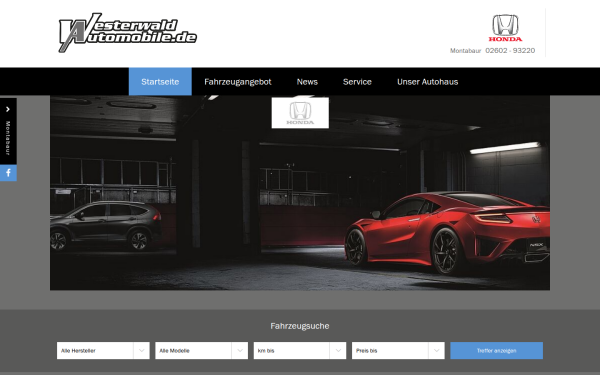Screen dimensions: 600x375
Task: Open the Fahrzeugangebot menu
Action: coord(238,82)
